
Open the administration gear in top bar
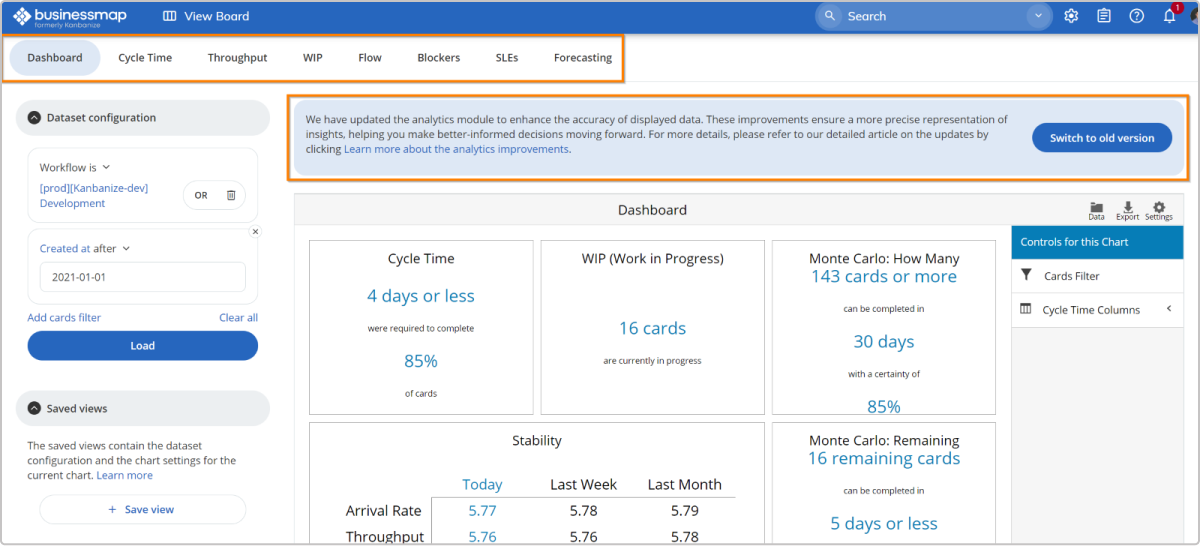[x=1071, y=16]
